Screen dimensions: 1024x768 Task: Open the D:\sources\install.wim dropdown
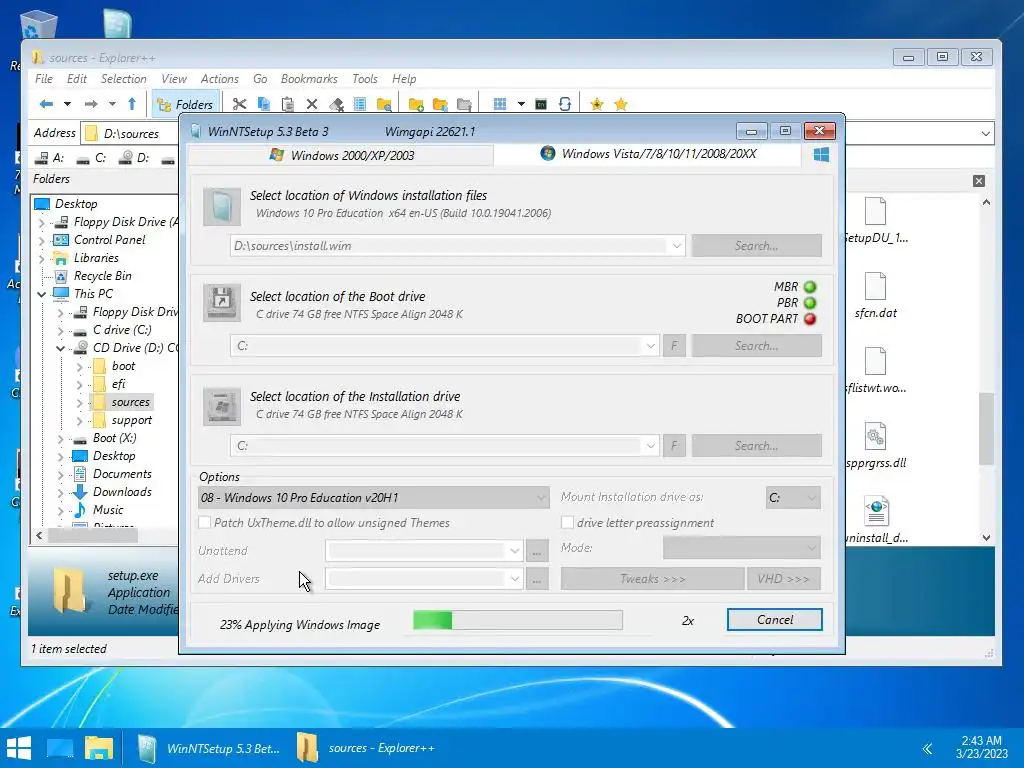click(x=676, y=246)
